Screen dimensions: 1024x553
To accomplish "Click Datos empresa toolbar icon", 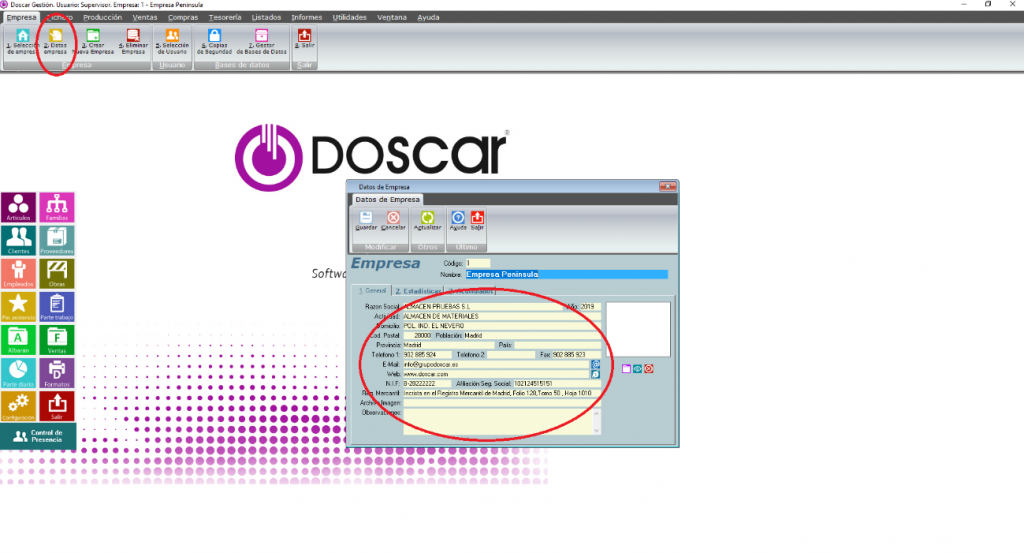I will (56, 42).
